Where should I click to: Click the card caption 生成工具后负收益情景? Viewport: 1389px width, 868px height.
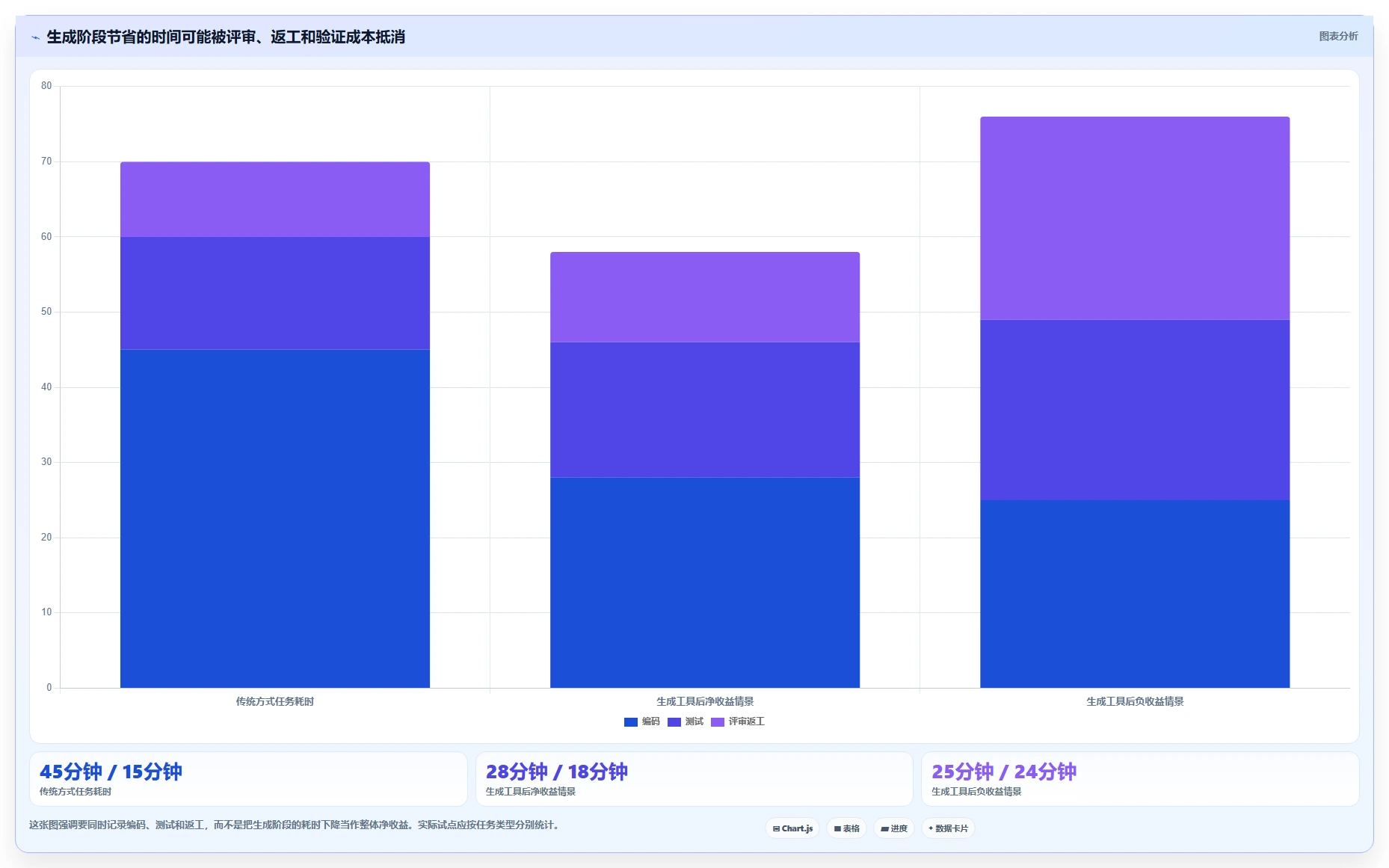click(976, 792)
